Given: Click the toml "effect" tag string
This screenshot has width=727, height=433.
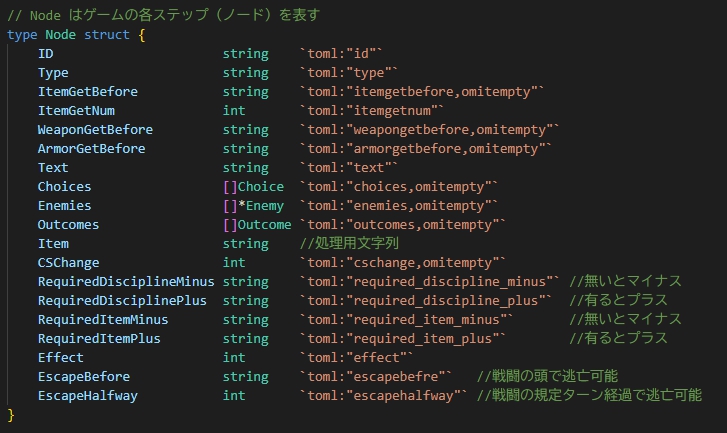Looking at the screenshot, I should coord(356,358).
